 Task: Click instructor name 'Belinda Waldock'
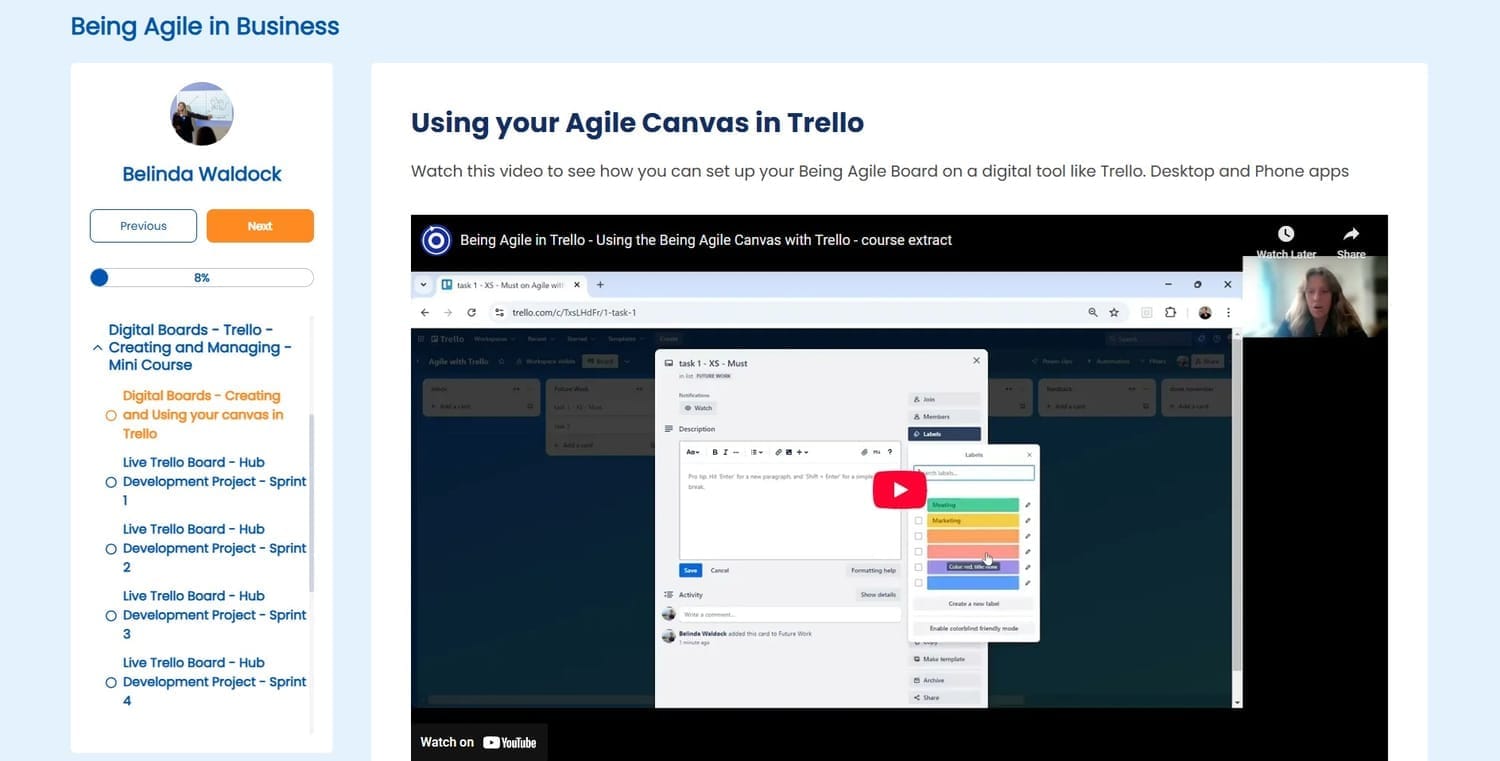(x=202, y=174)
